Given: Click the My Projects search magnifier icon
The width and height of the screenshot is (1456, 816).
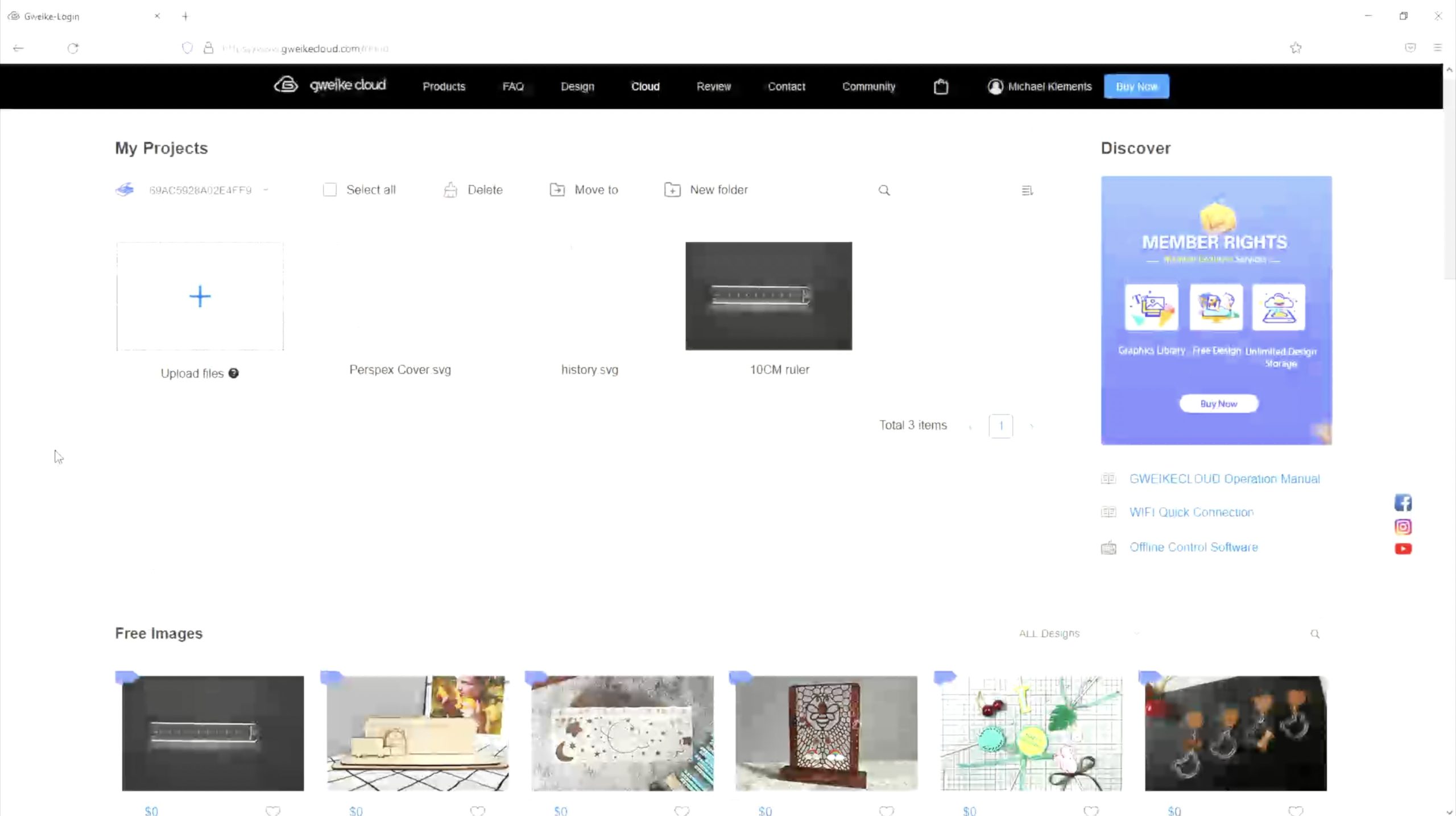Looking at the screenshot, I should point(884,190).
